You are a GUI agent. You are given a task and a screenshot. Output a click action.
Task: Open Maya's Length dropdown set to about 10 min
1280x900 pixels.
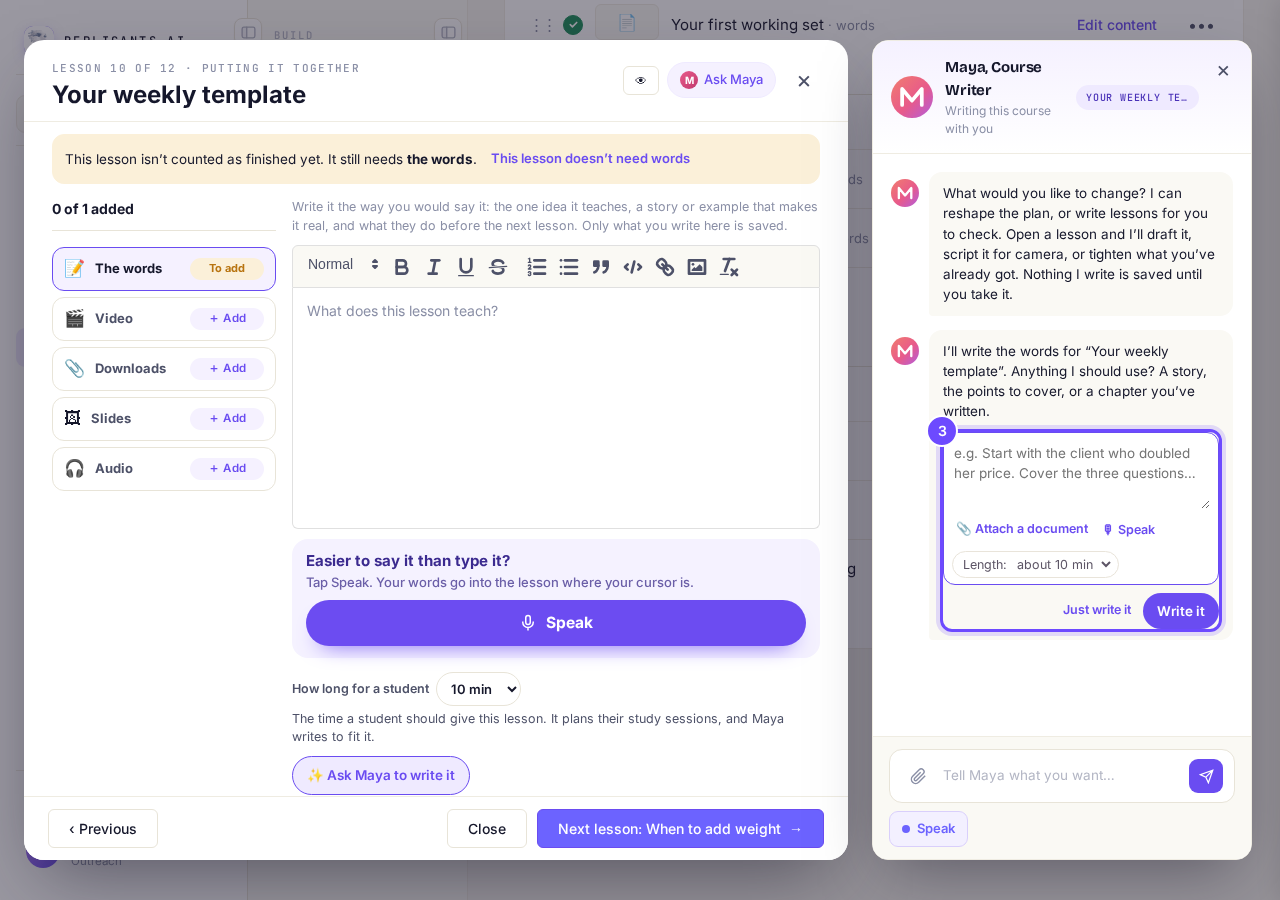coord(1035,565)
